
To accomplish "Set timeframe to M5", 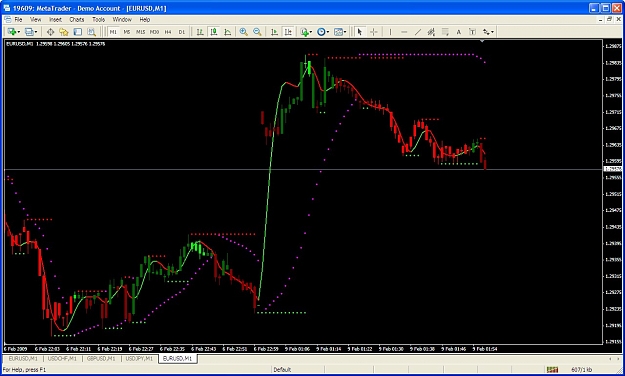I will click(127, 32).
